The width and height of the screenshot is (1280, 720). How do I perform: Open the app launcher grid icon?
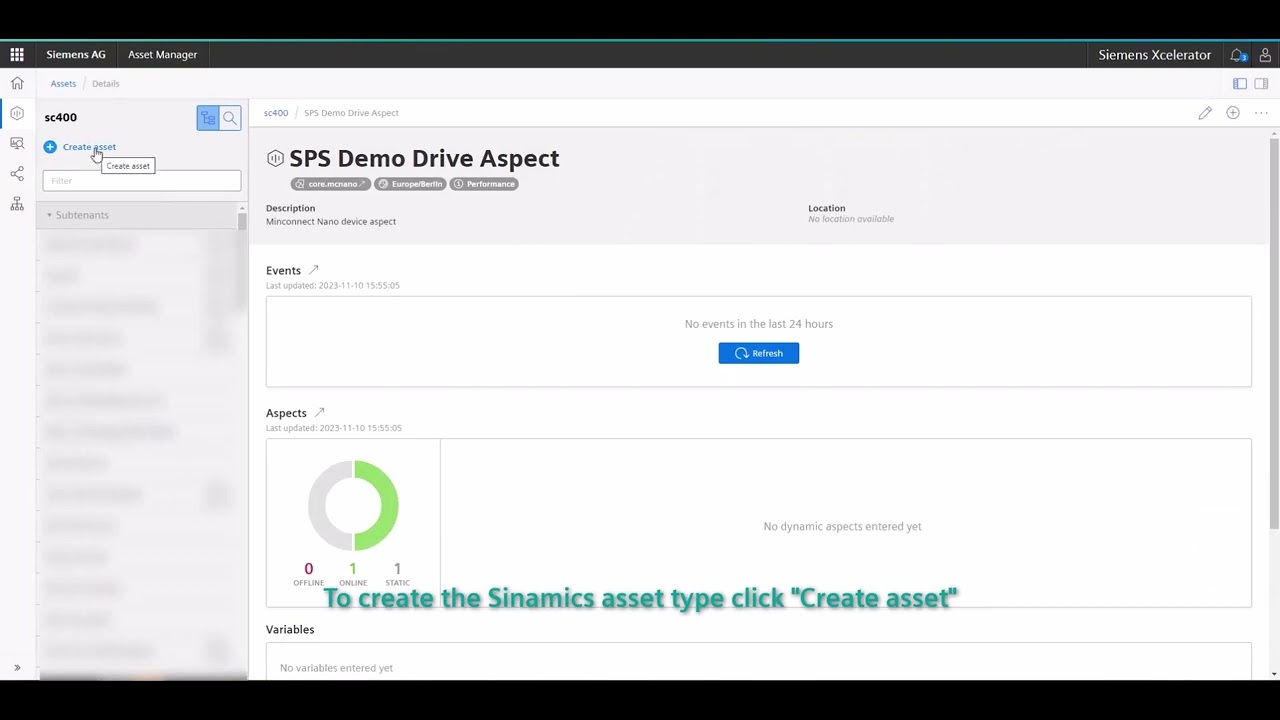click(x=17, y=55)
